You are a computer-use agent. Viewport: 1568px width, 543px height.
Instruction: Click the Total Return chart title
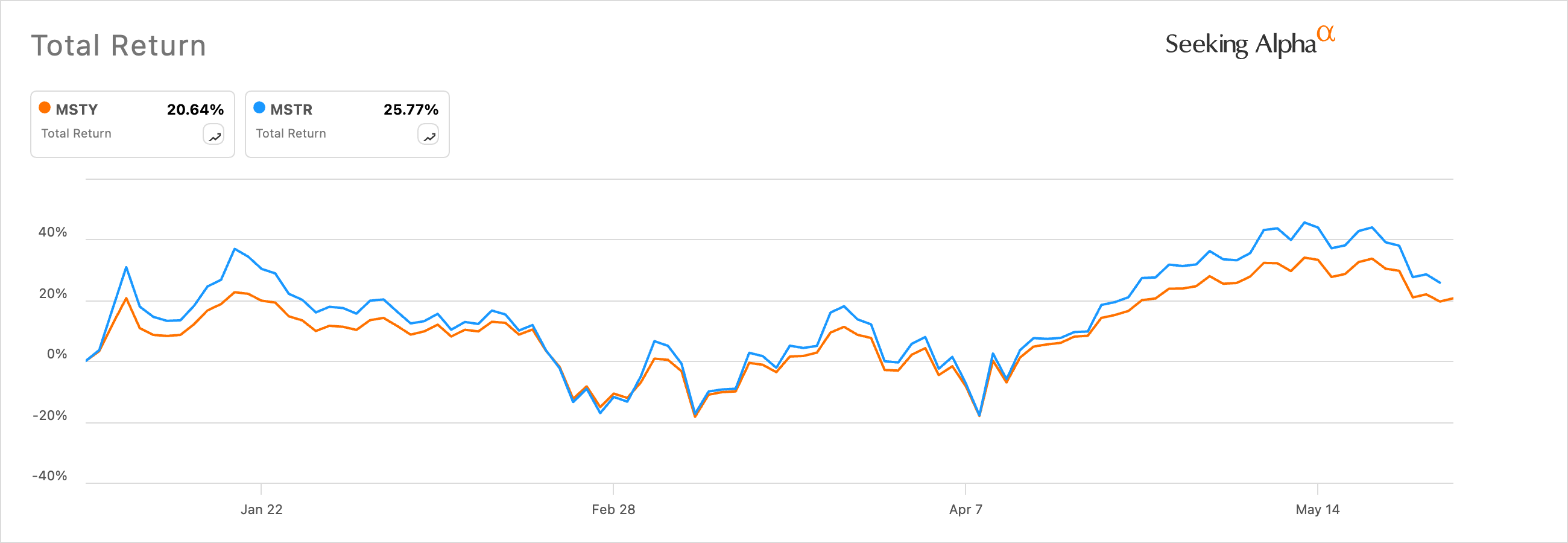click(x=119, y=46)
